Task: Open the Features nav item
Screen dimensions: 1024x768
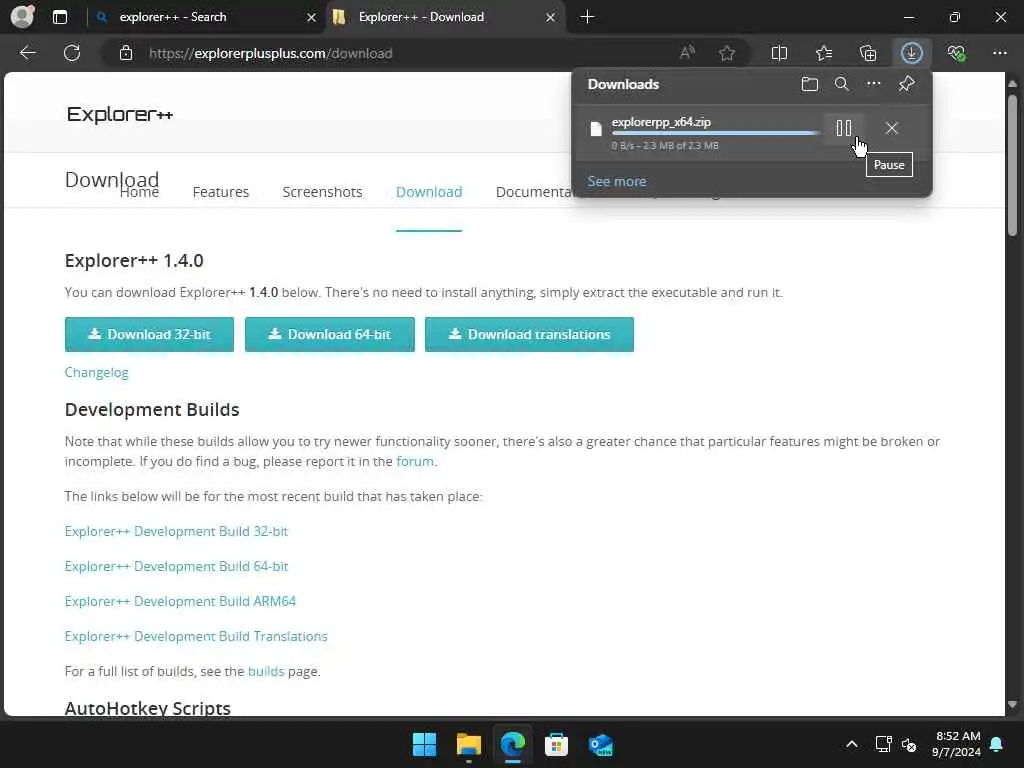Action: coord(221,192)
